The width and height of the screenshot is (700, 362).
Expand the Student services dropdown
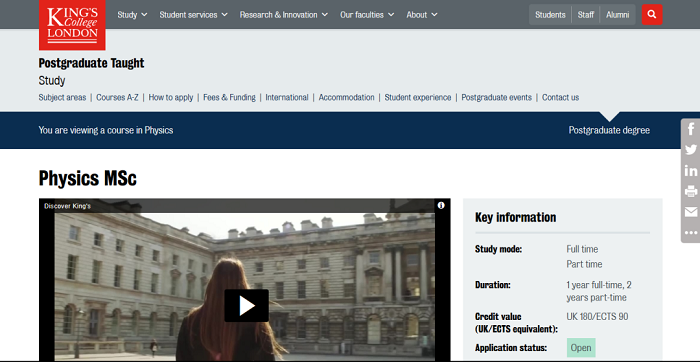193,15
